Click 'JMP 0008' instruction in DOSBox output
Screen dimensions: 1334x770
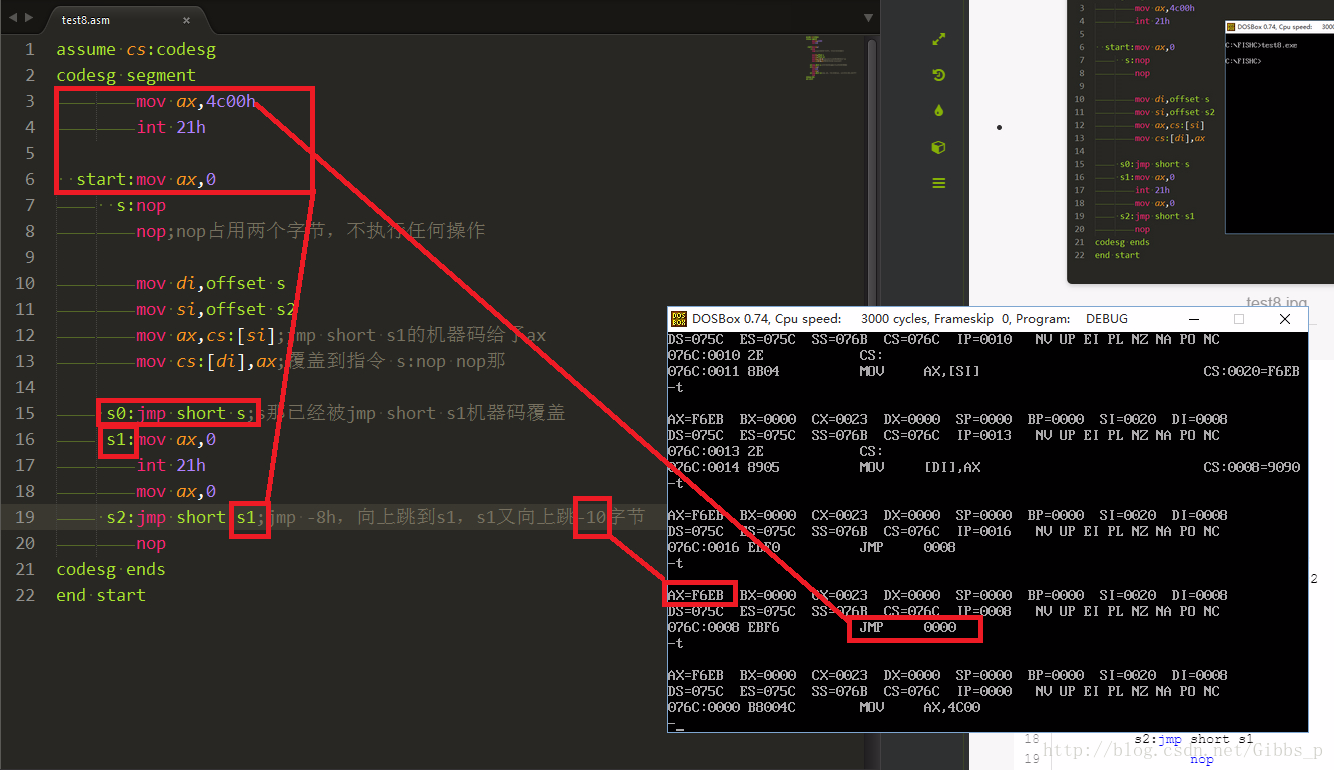pyautogui.click(x=907, y=547)
